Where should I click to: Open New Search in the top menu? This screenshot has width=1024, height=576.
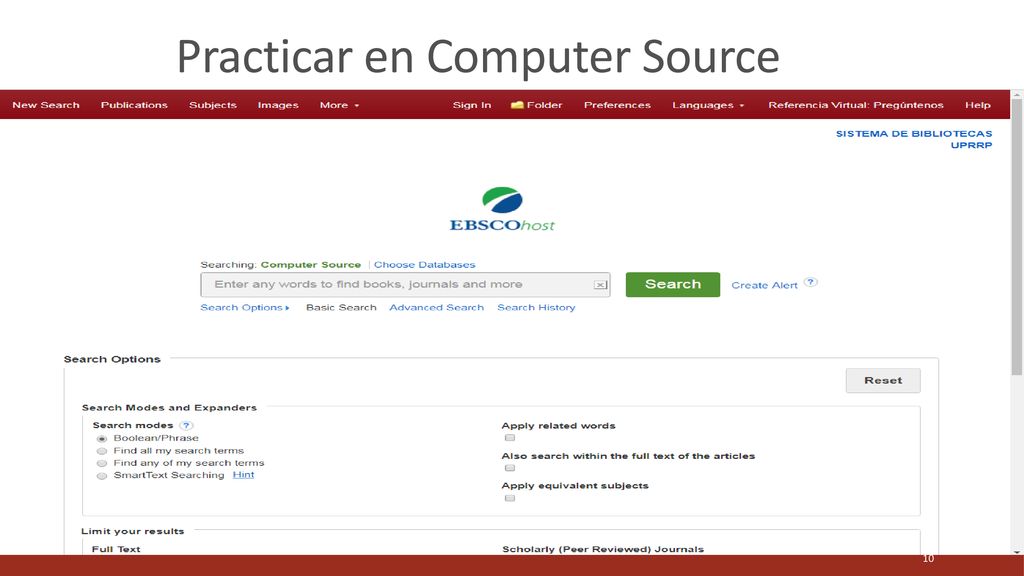tap(46, 104)
